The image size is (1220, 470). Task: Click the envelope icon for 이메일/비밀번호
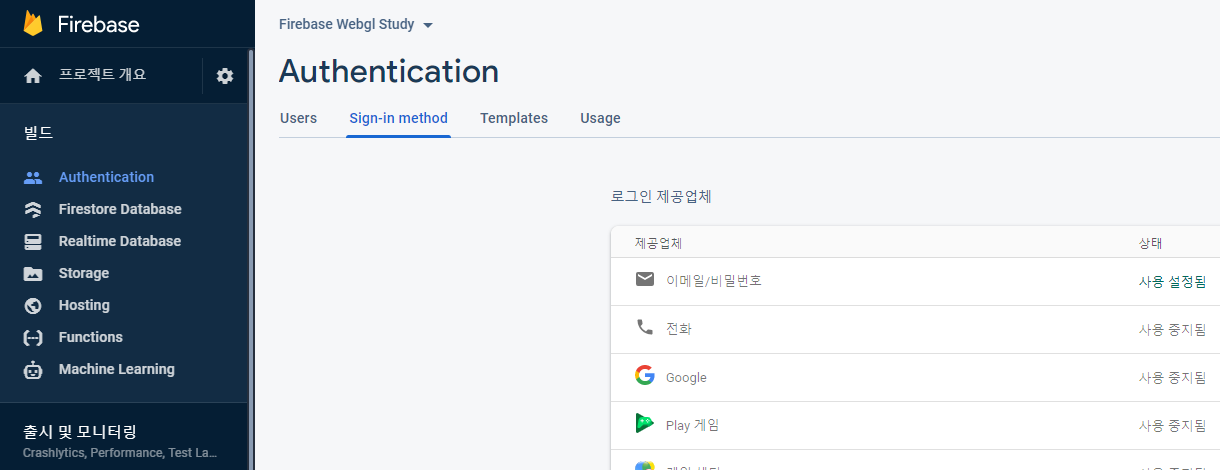point(645,279)
